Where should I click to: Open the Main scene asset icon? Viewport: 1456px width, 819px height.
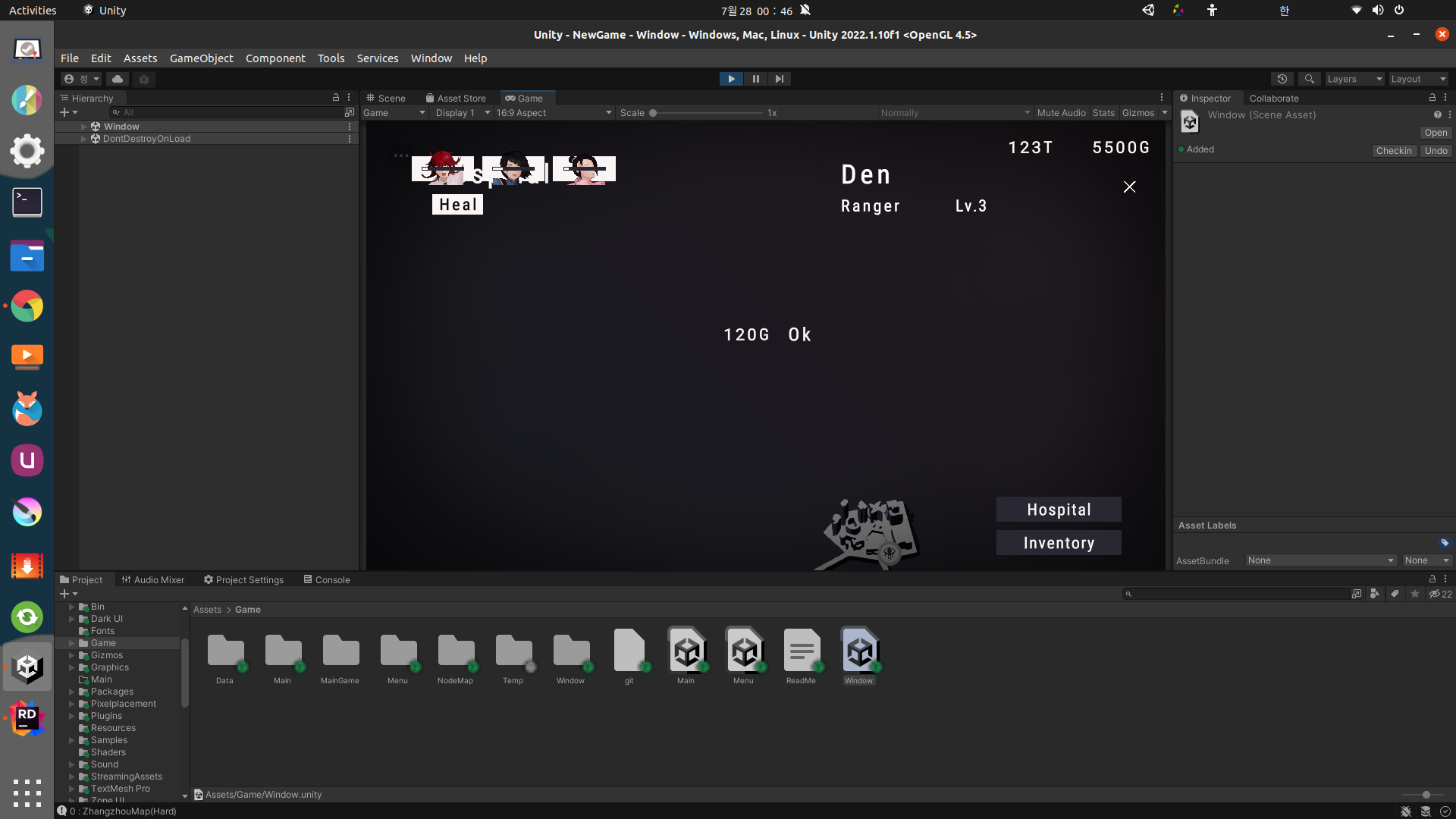click(686, 650)
